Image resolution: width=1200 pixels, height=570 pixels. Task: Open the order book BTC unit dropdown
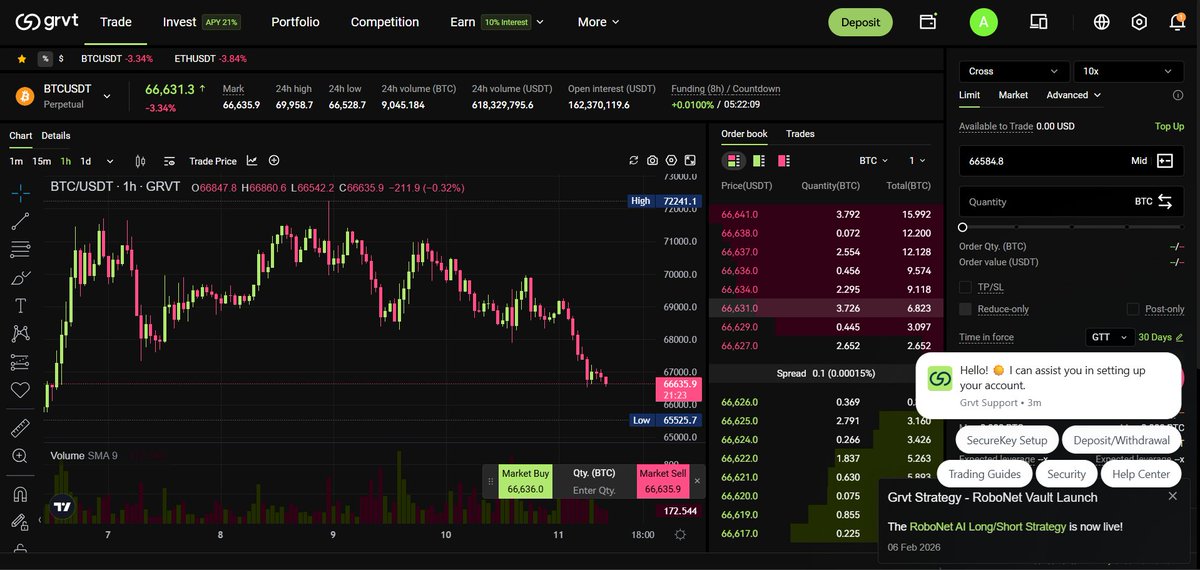point(875,160)
